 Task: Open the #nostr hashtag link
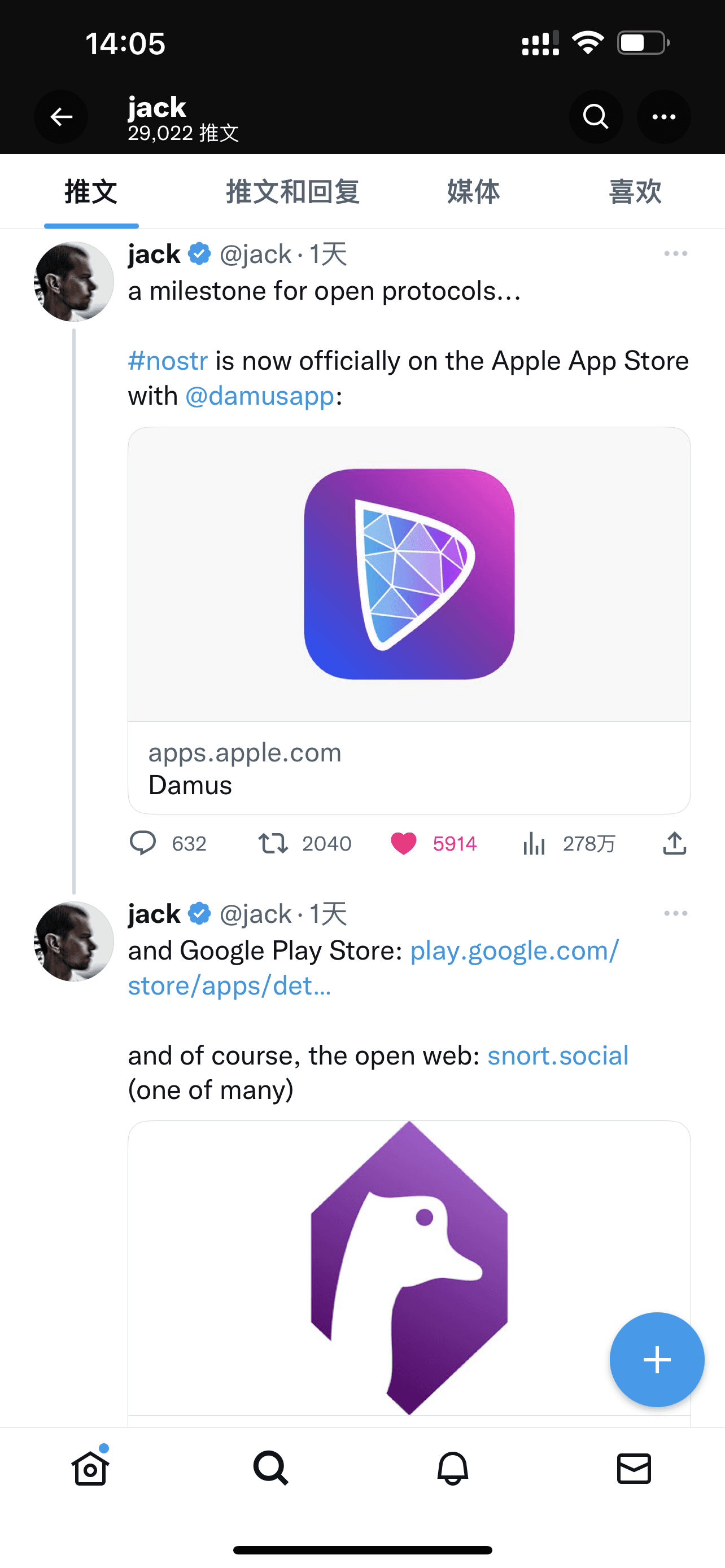(x=168, y=361)
